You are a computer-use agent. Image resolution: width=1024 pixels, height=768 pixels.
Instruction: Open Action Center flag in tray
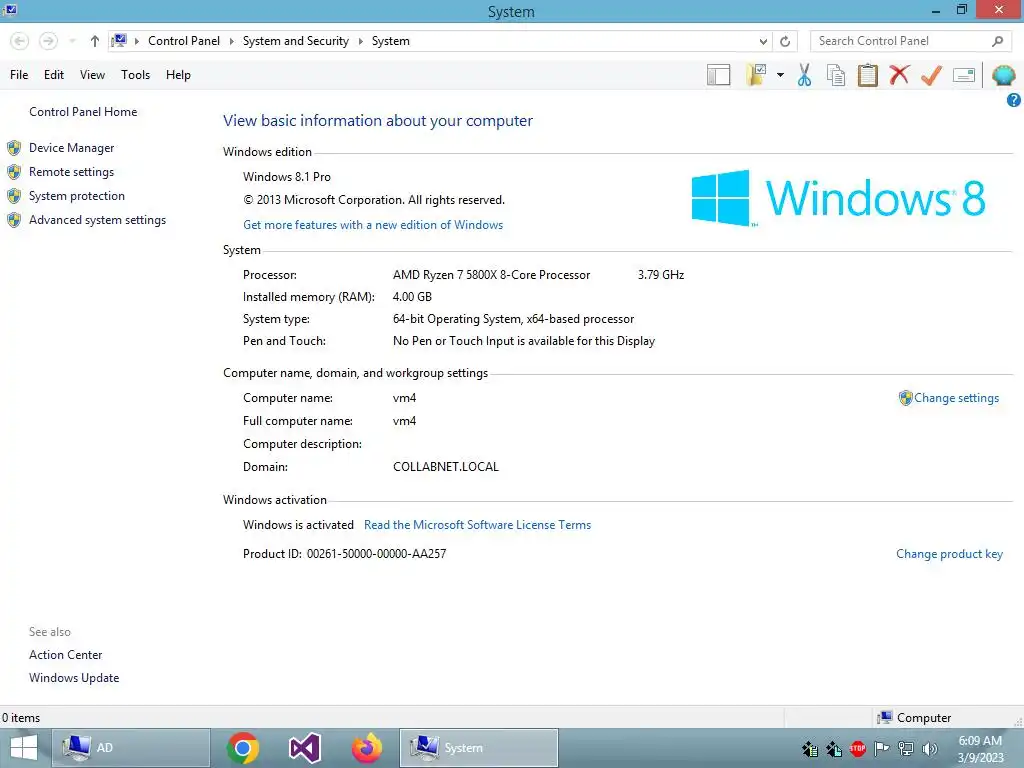click(882, 748)
